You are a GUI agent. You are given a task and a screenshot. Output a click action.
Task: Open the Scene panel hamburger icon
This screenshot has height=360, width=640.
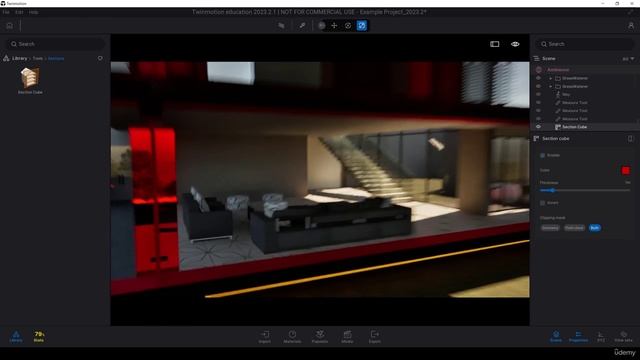coord(537,59)
